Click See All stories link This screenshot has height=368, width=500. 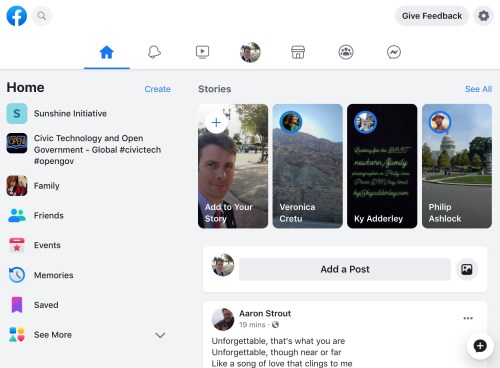(x=478, y=89)
